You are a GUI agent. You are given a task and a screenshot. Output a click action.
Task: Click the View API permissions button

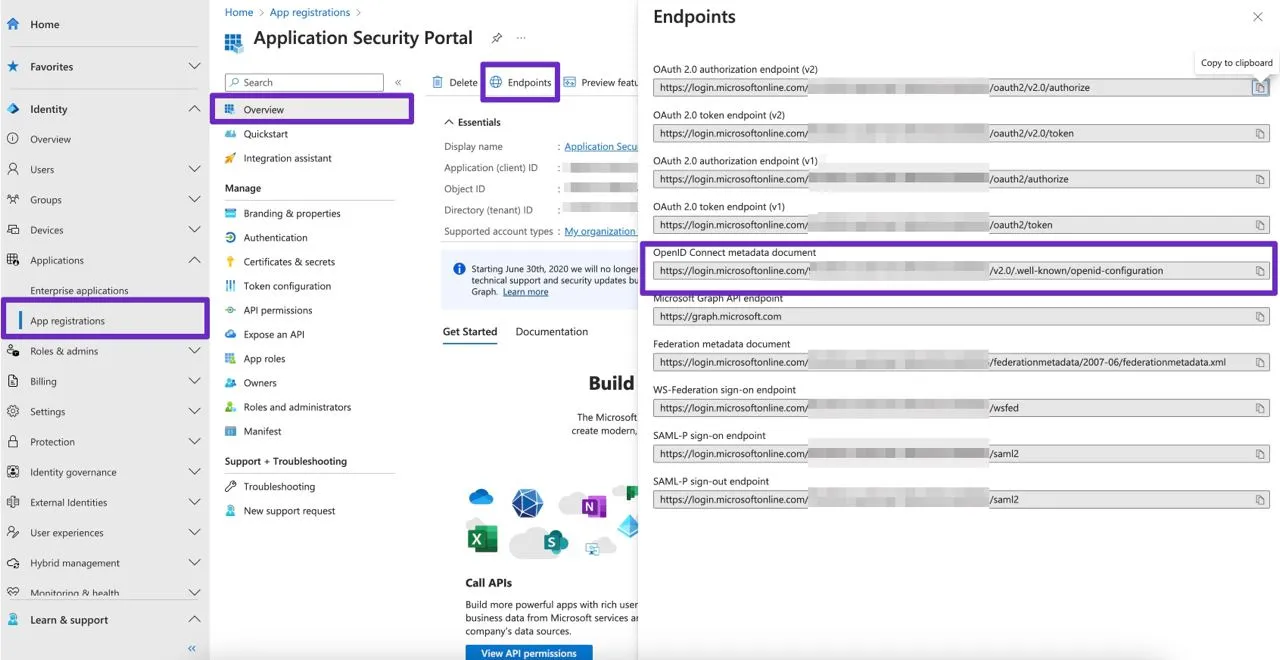point(528,653)
